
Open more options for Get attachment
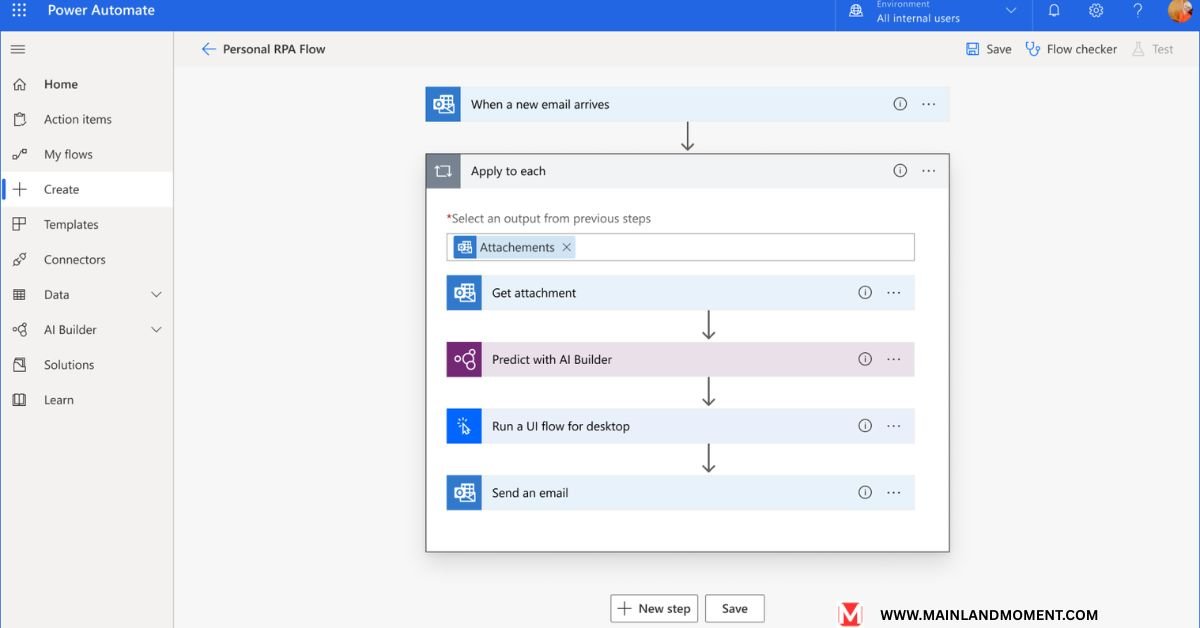(894, 293)
